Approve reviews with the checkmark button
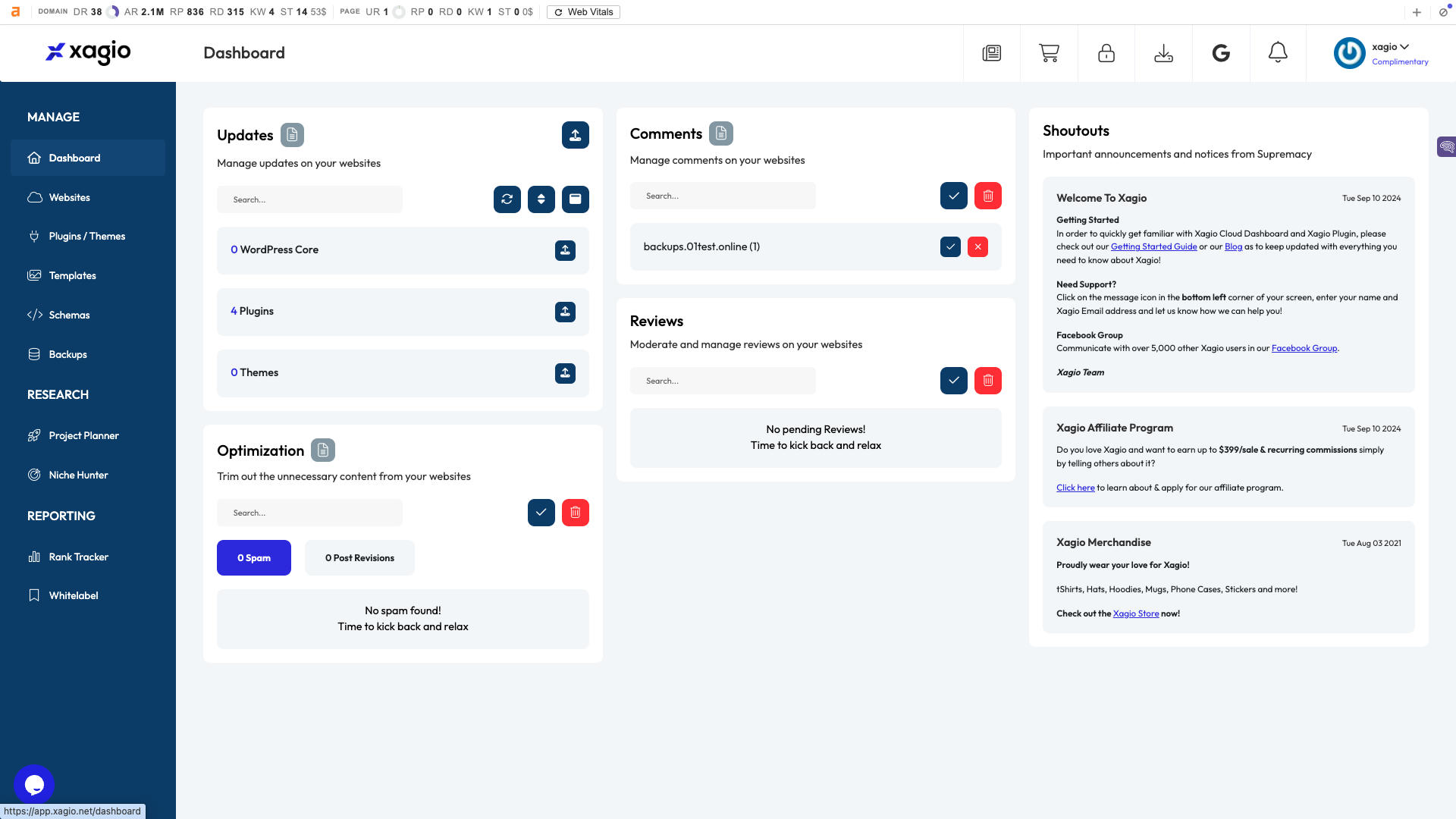Image resolution: width=1456 pixels, height=819 pixels. pos(954,381)
